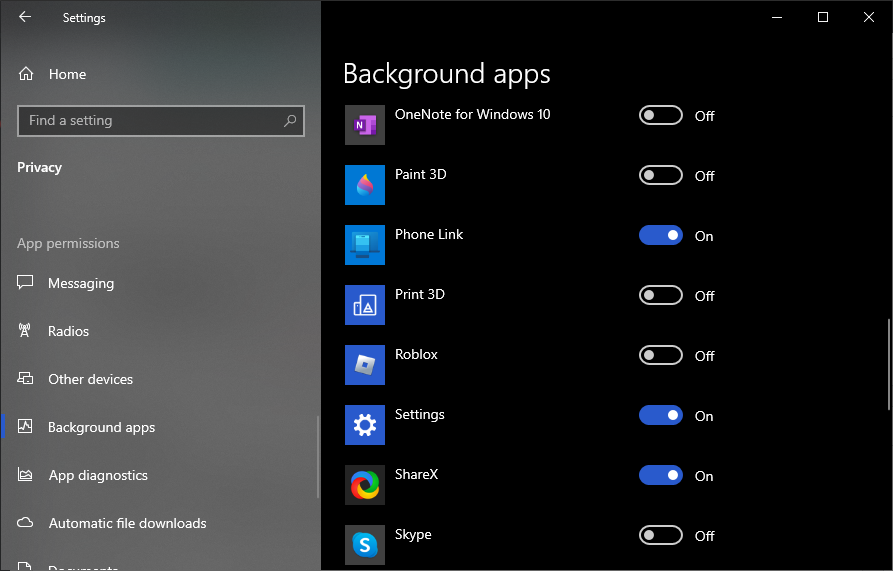Switch on the Skype background toggle
The height and width of the screenshot is (571, 893).
point(660,536)
